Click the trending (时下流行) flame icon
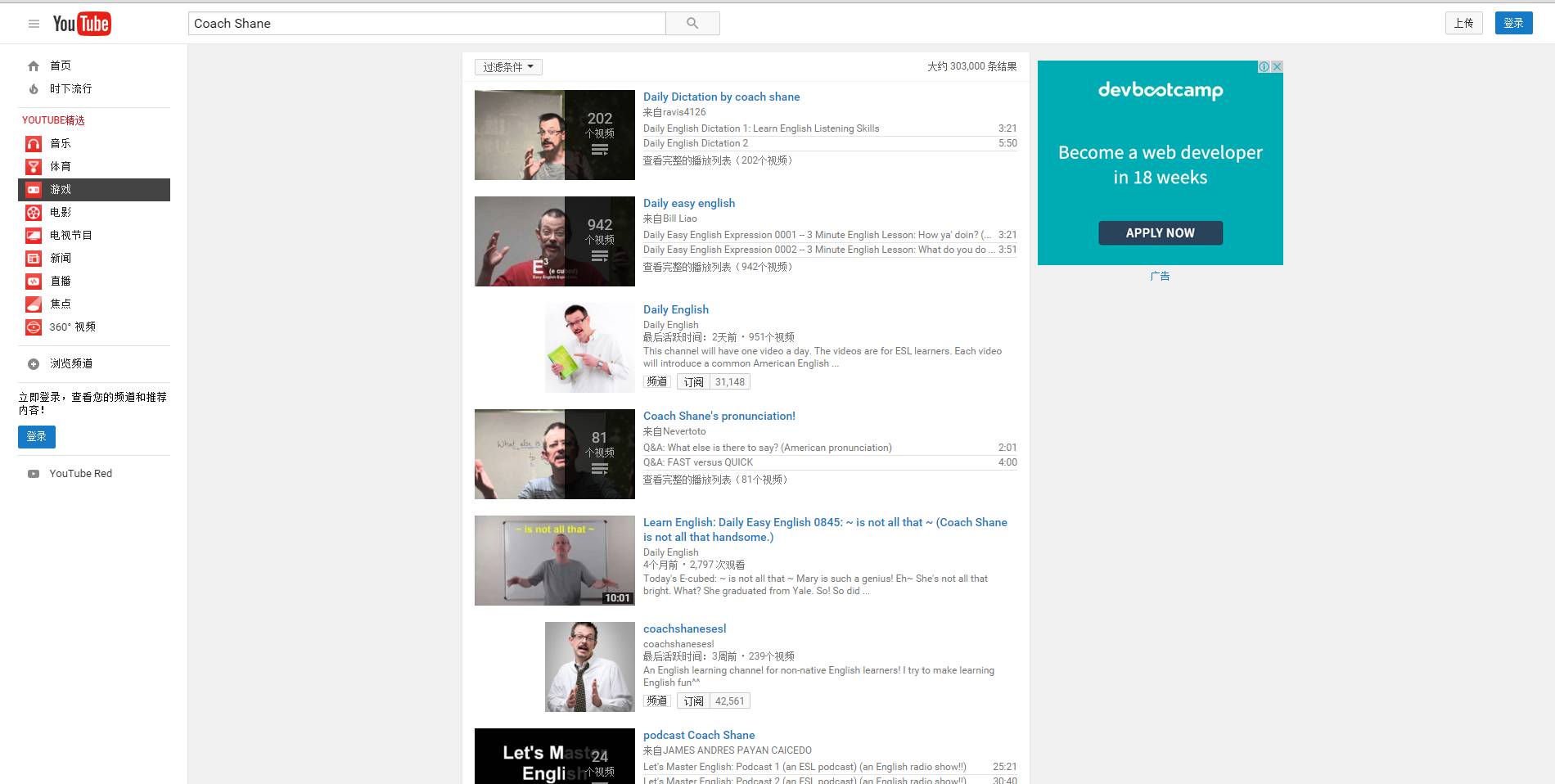 pos(34,88)
